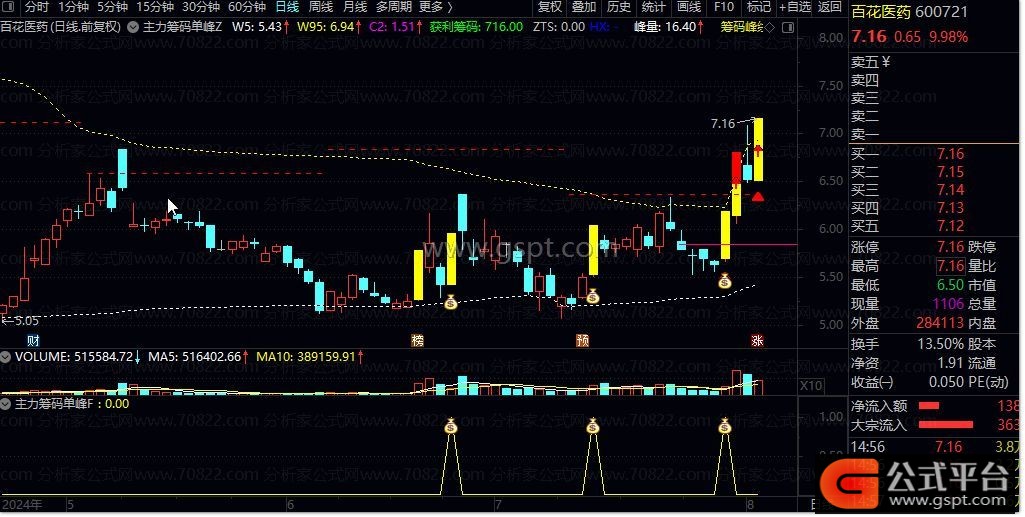The width and height of the screenshot is (1025, 517).
Task: Click the 百花医药 600721 stock title
Action: coord(909,11)
